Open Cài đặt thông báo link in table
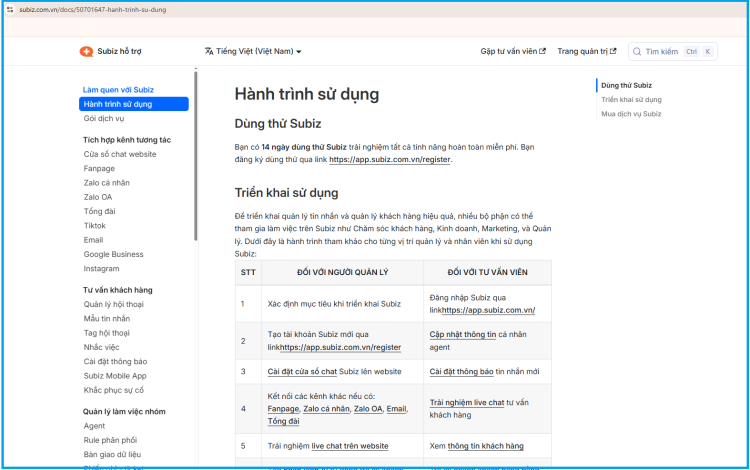 coord(461,372)
